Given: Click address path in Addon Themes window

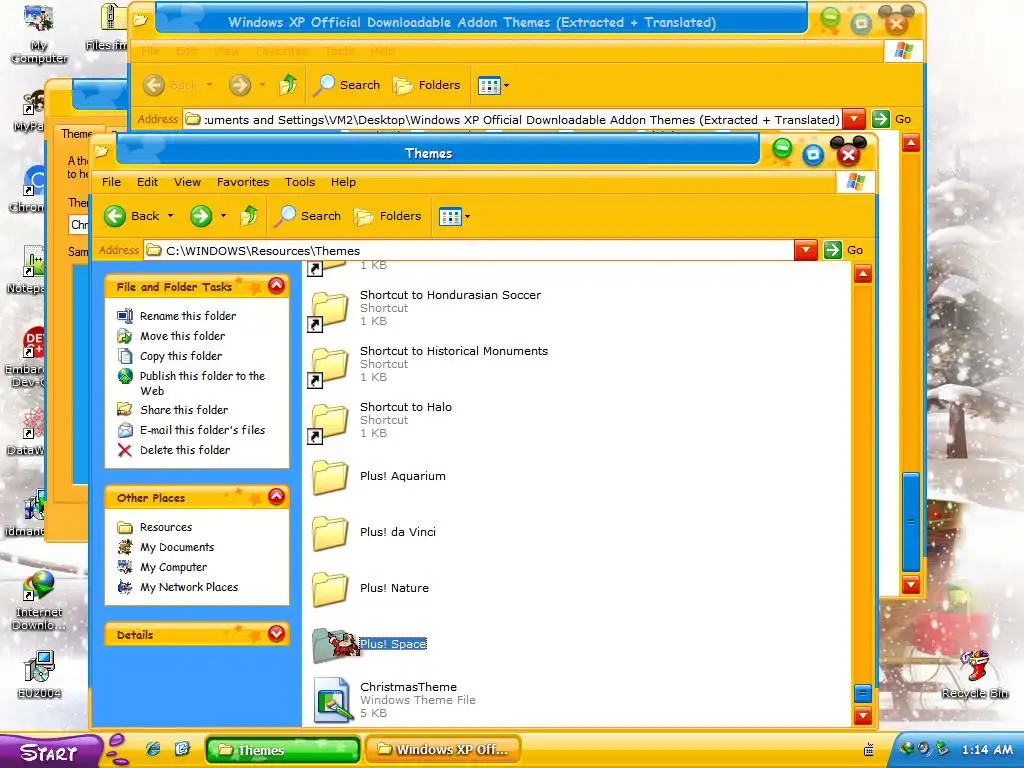Looking at the screenshot, I should pyautogui.click(x=513, y=120).
